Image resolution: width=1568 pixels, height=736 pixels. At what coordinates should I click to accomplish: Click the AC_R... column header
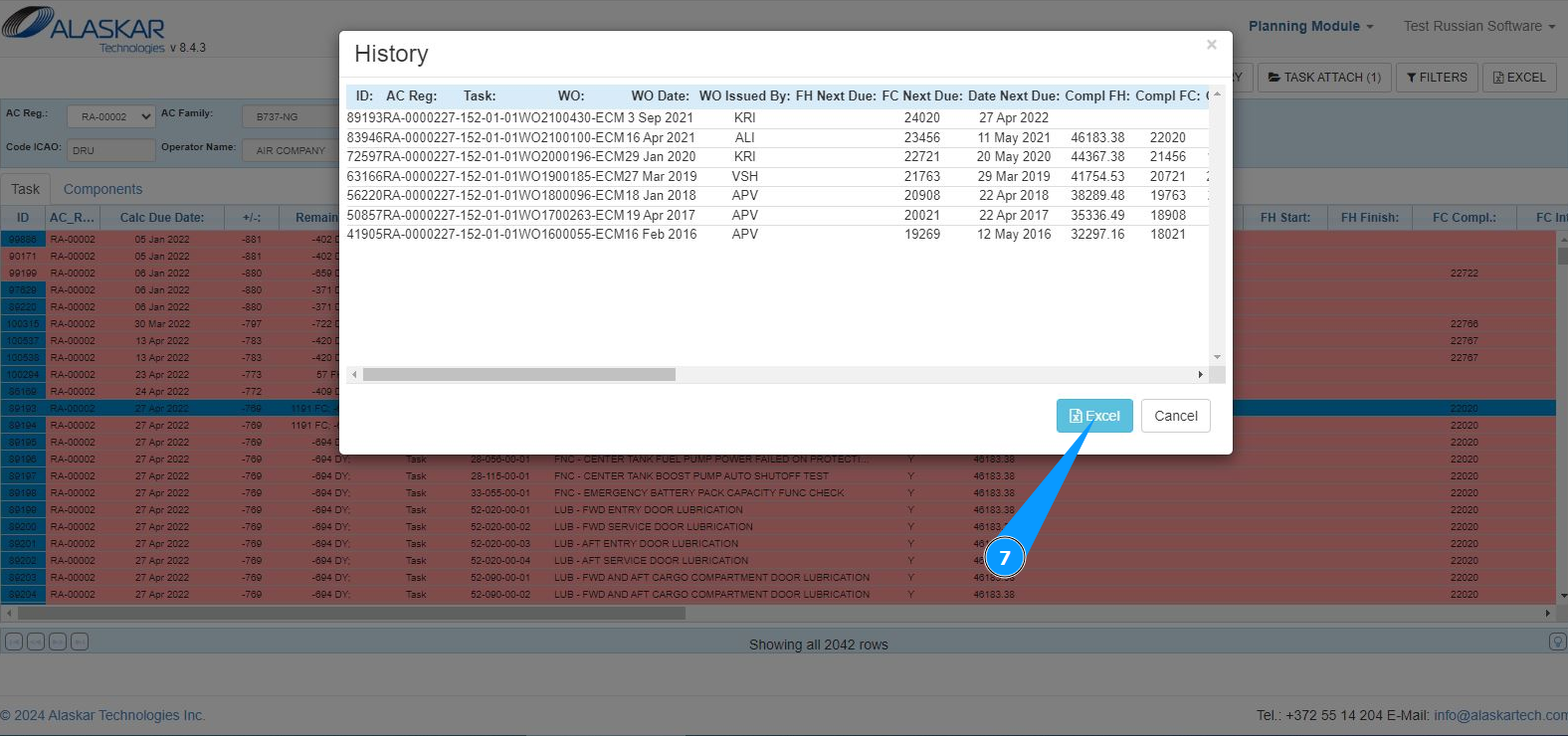73,218
